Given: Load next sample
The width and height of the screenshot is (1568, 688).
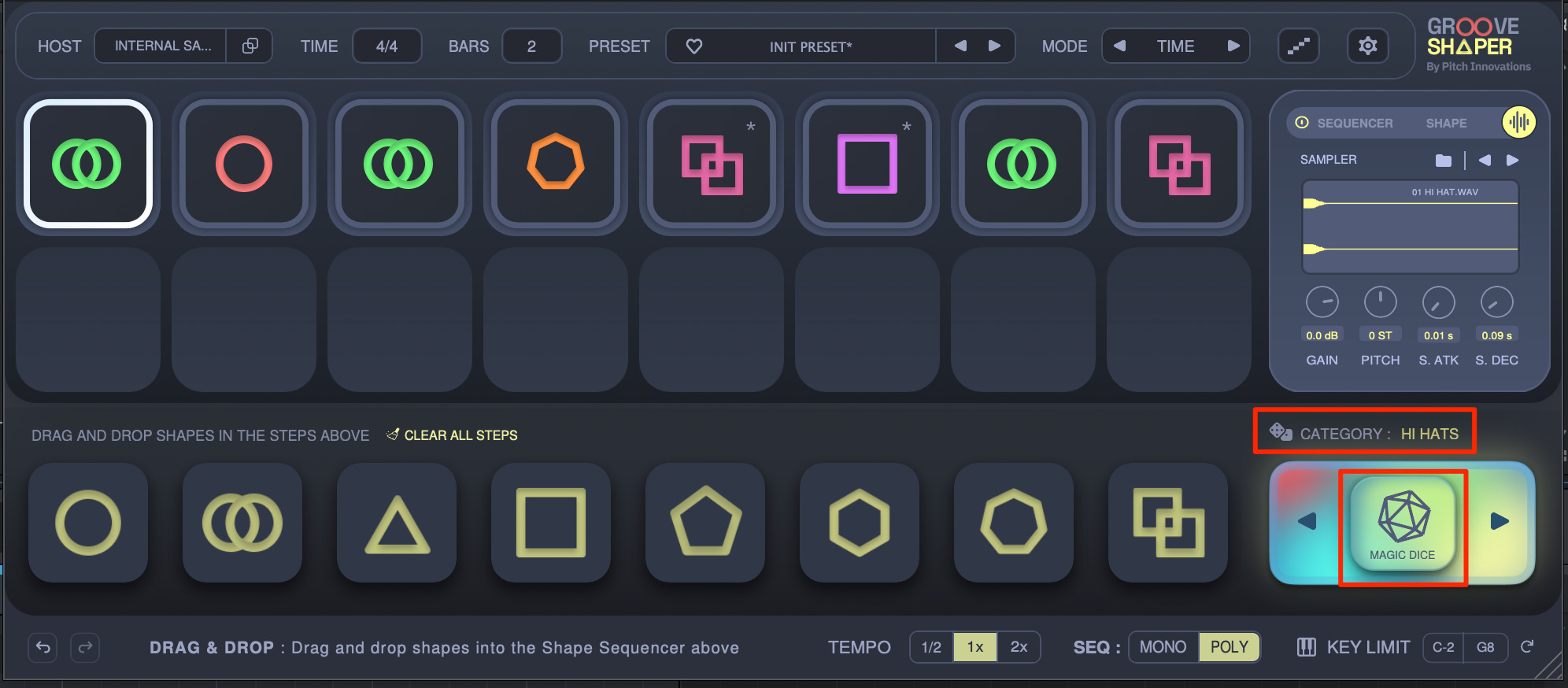Looking at the screenshot, I should pos(1512,161).
